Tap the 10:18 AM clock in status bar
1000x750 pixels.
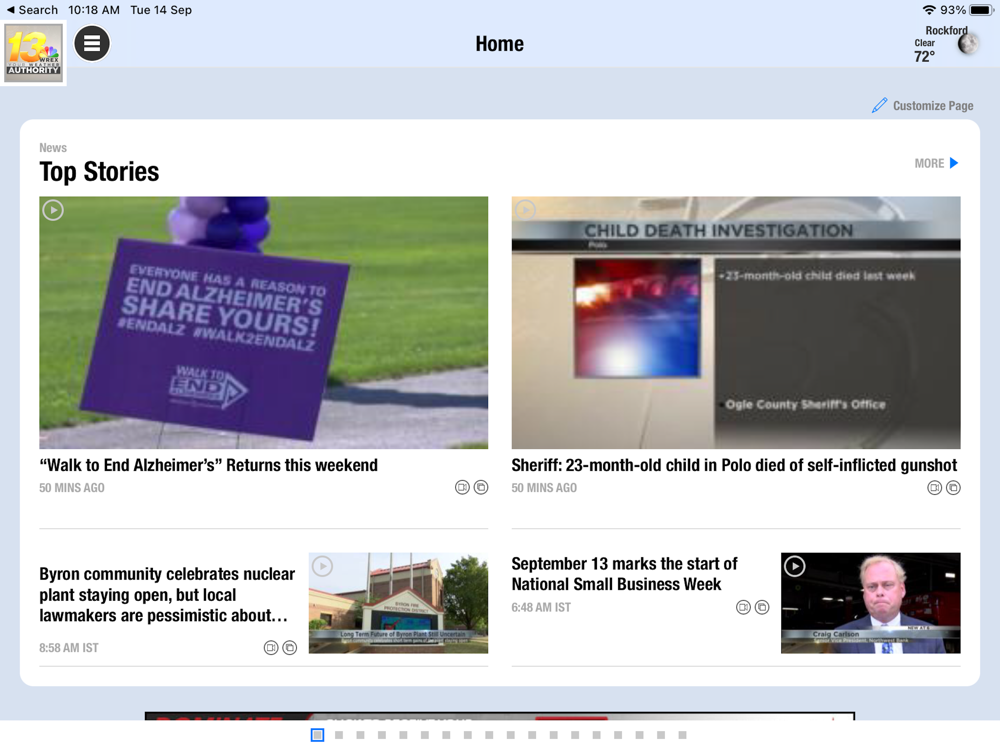point(94,10)
